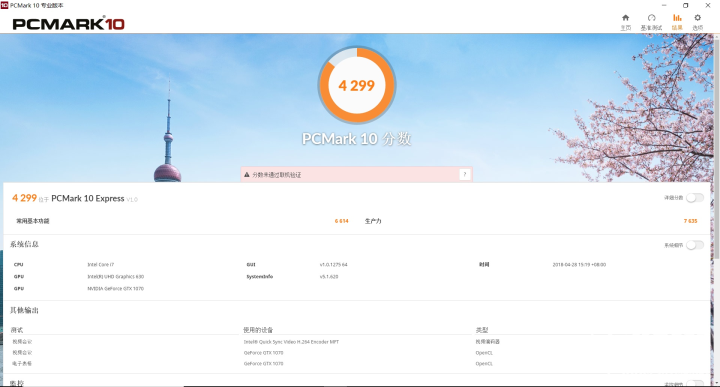Click the Intel UHD Graphics 630 value
The height and width of the screenshot is (387, 720).
116,277
